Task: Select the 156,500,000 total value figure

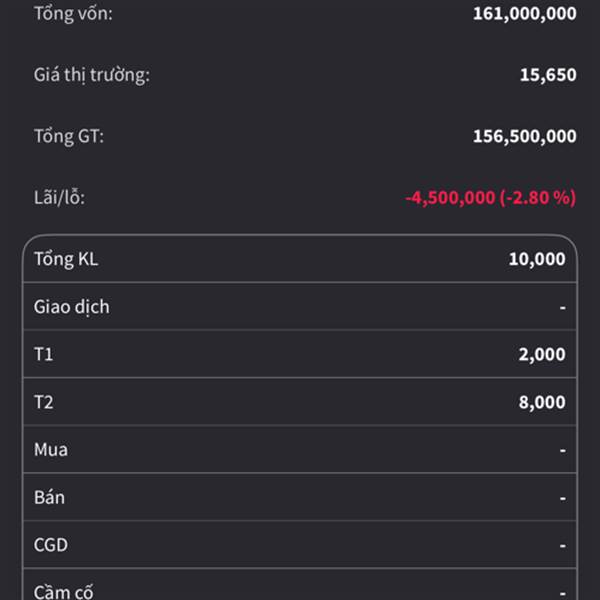Action: pos(524,136)
